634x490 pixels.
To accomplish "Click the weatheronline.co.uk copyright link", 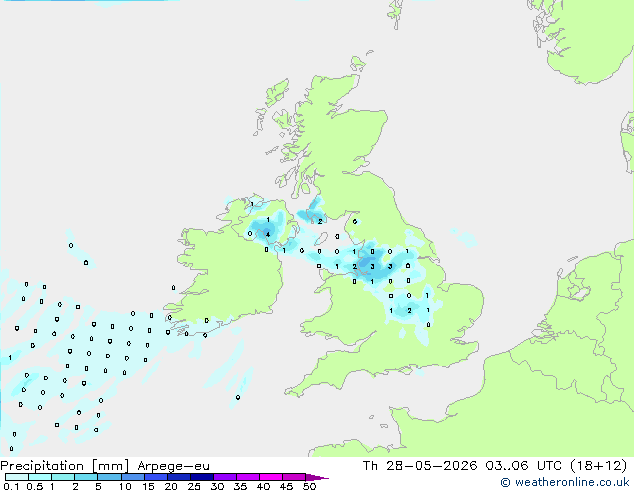I will (x=565, y=482).
